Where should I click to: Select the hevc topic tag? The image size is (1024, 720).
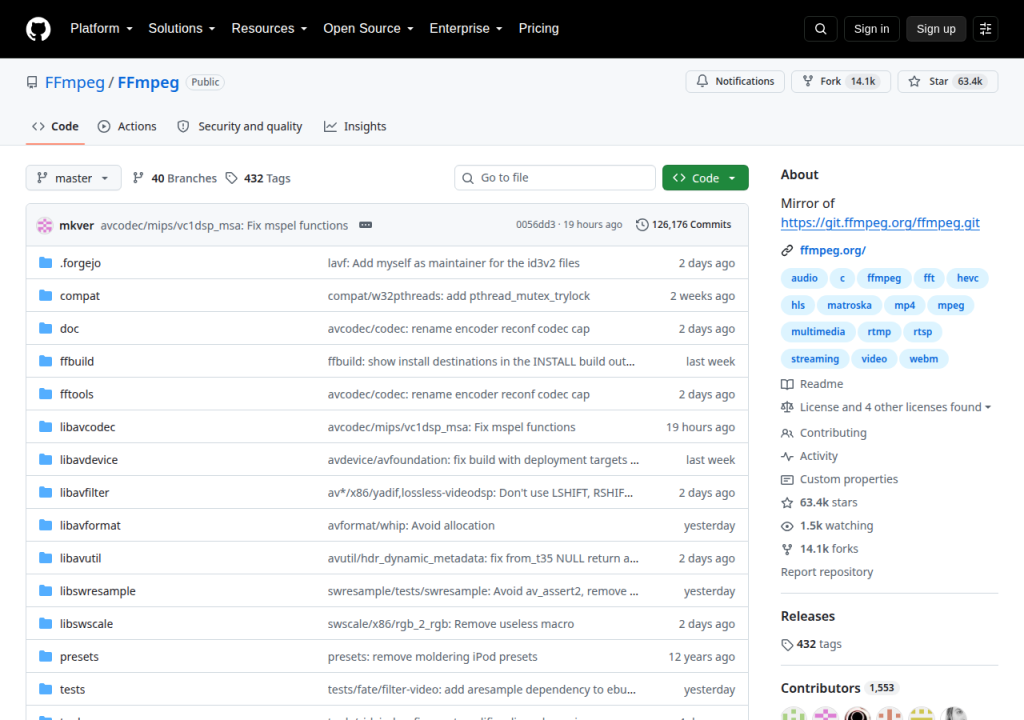[967, 278]
